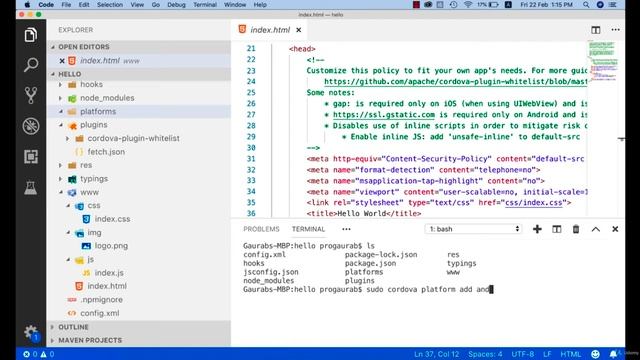Open Source Control view
Viewport: 640px width, 360px height.
click(31, 95)
